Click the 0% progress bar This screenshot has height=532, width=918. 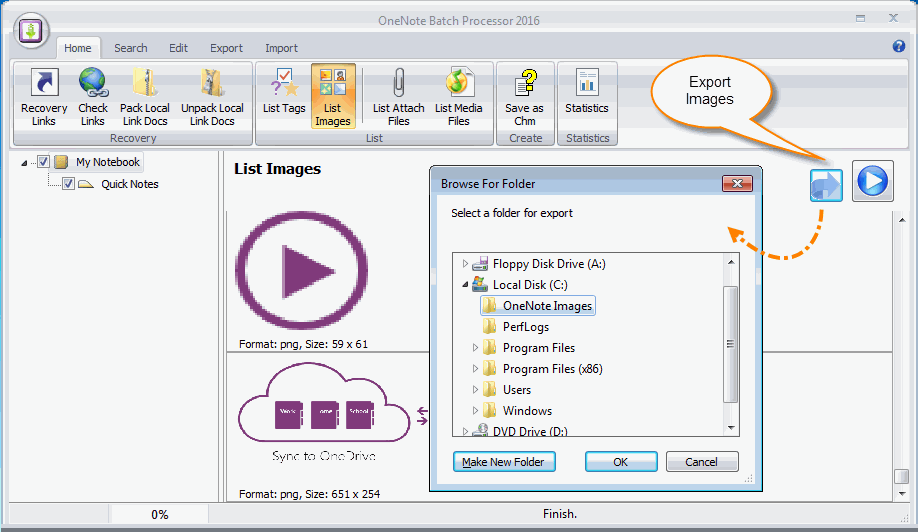click(159, 514)
